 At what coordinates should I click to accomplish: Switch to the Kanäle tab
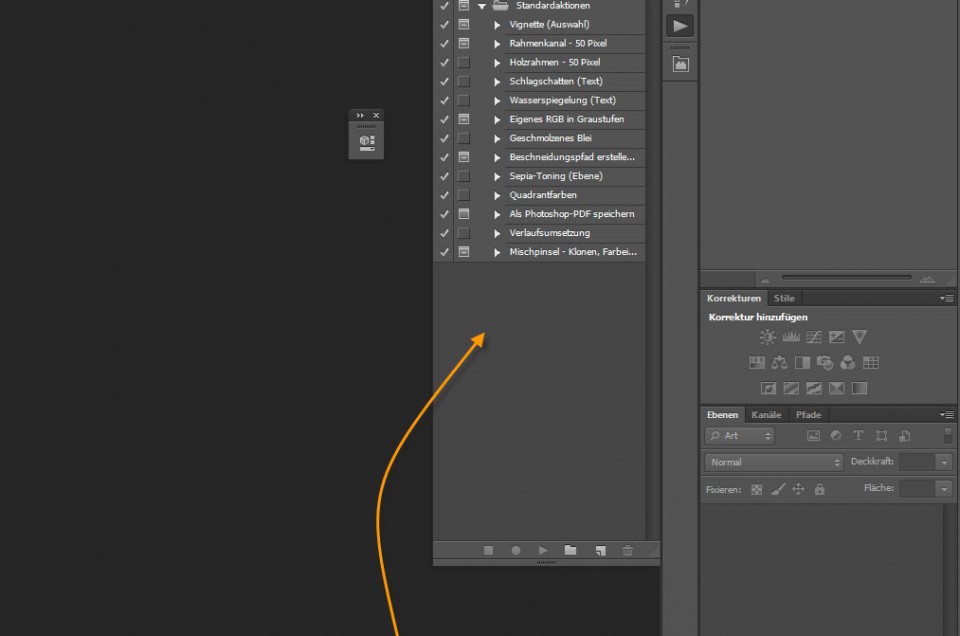tap(766, 415)
